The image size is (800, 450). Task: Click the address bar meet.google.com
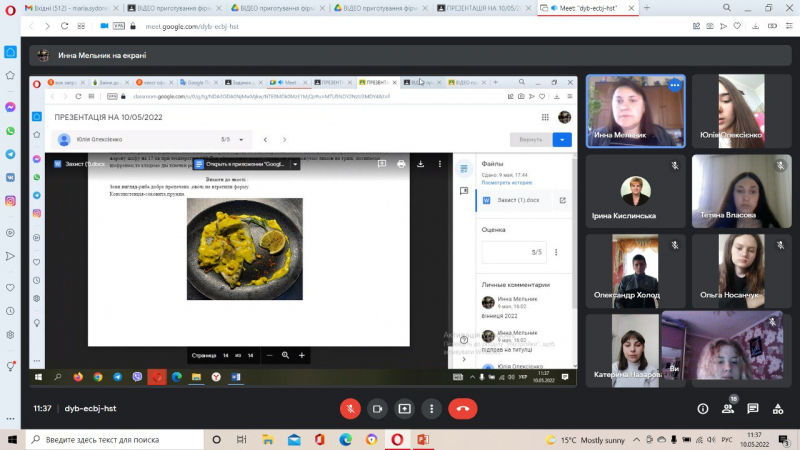point(192,27)
